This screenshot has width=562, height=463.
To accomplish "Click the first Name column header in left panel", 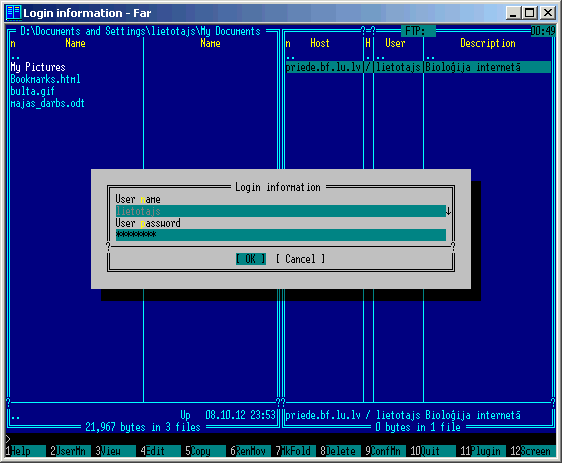I will point(75,43).
